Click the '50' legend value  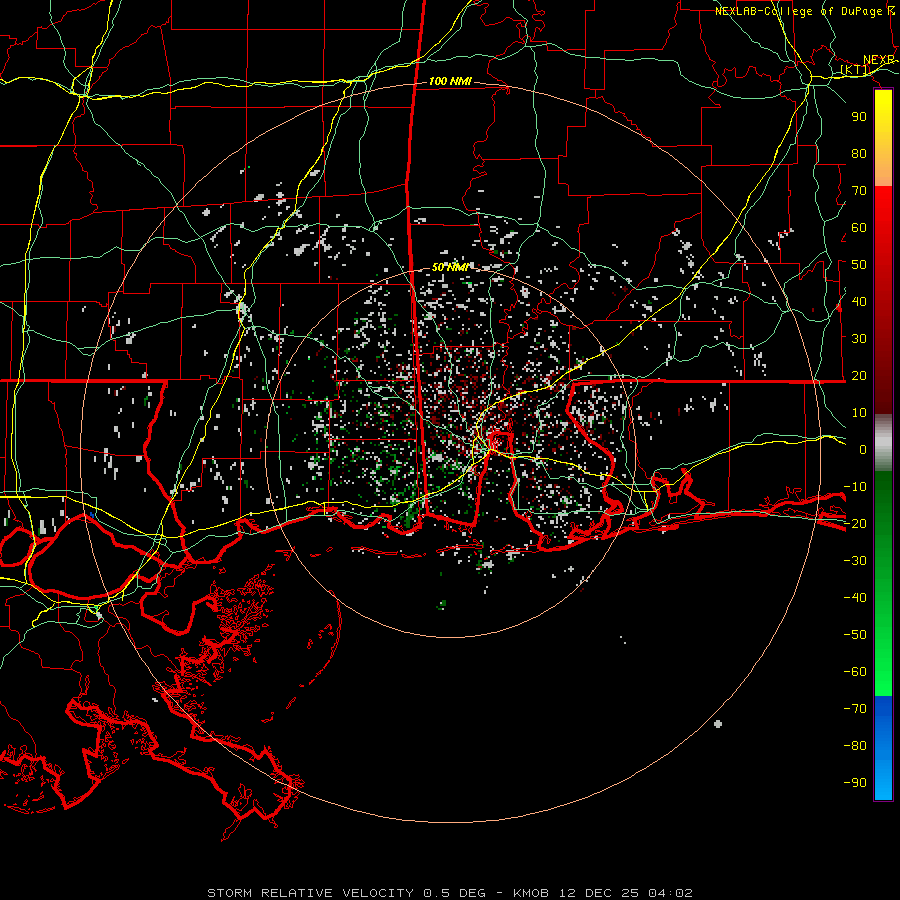(x=859, y=265)
